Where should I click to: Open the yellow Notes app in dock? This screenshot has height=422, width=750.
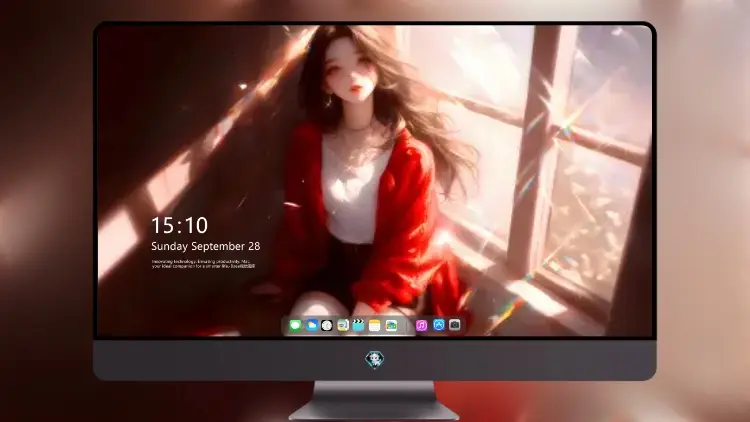pos(375,325)
